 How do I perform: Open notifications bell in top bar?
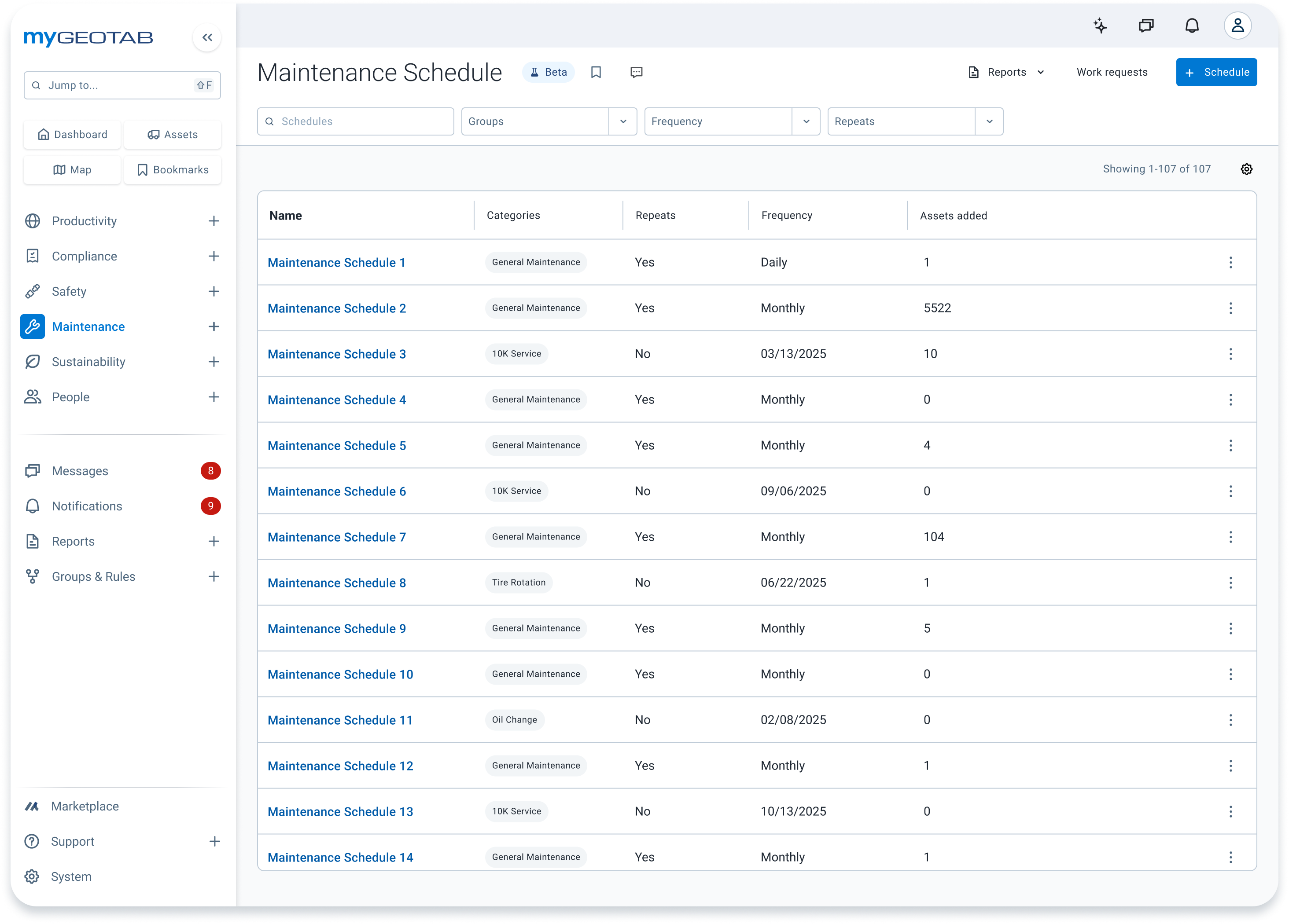pyautogui.click(x=1192, y=26)
